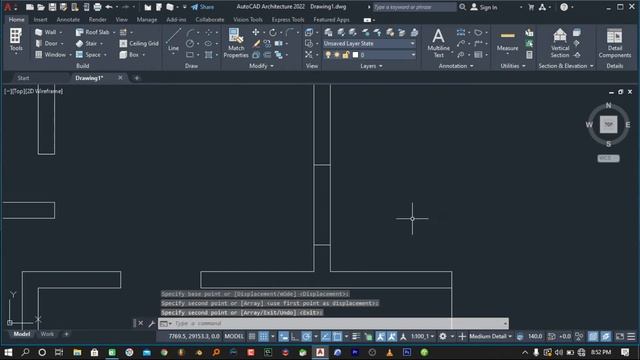Toggle layer 0 on/off lightbulb
This screenshot has width=640, height=360.
coord(328,55)
